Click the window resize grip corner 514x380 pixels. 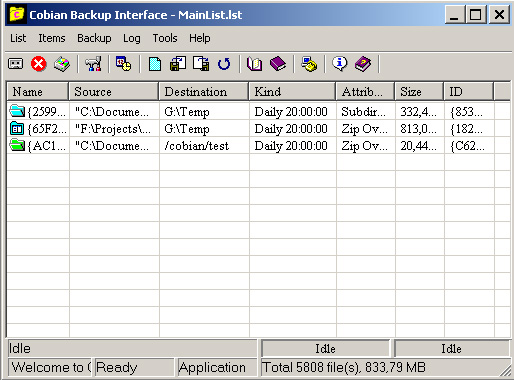point(506,371)
